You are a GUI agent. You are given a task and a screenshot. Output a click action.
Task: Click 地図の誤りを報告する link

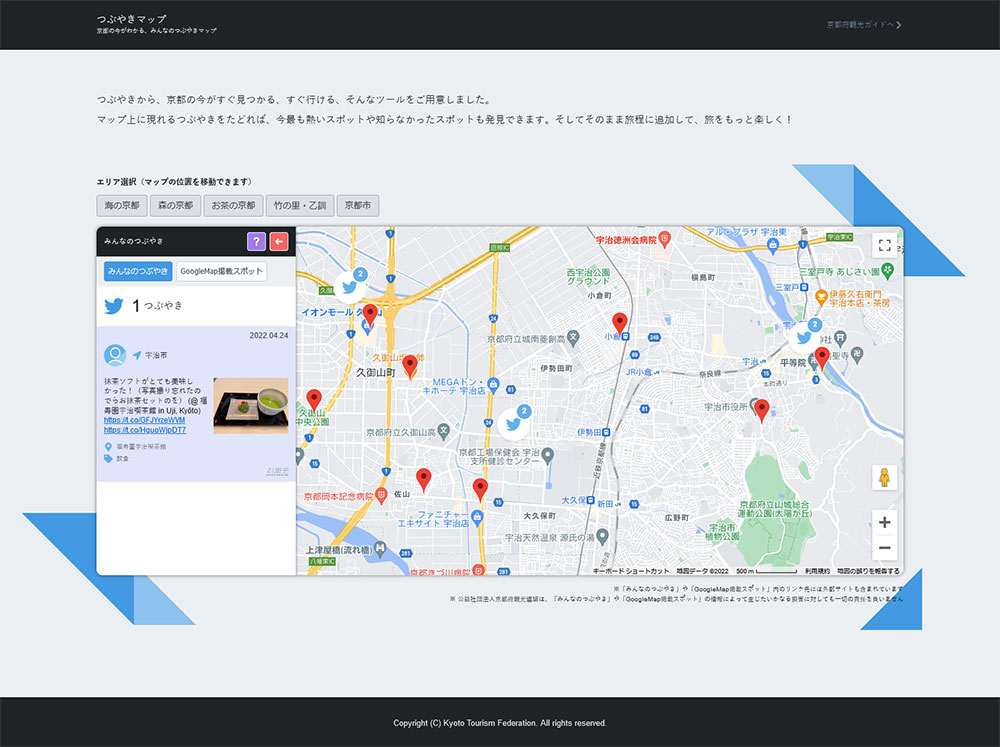tap(868, 571)
